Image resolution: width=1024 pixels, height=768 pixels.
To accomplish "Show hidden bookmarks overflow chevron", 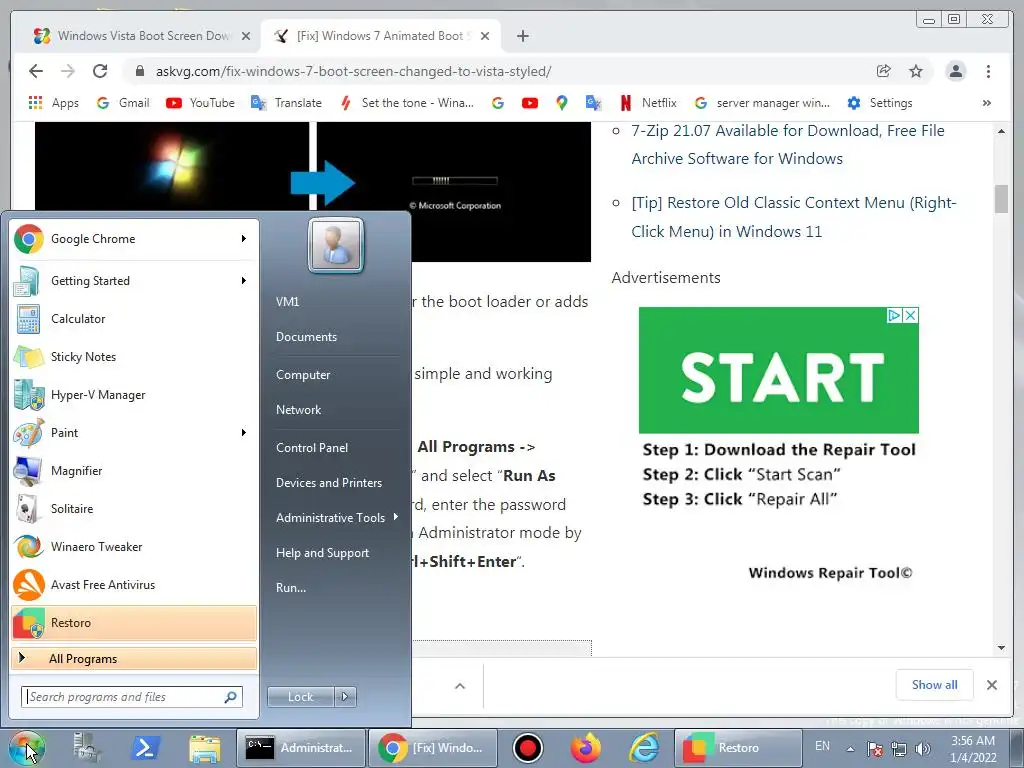I will (x=987, y=103).
